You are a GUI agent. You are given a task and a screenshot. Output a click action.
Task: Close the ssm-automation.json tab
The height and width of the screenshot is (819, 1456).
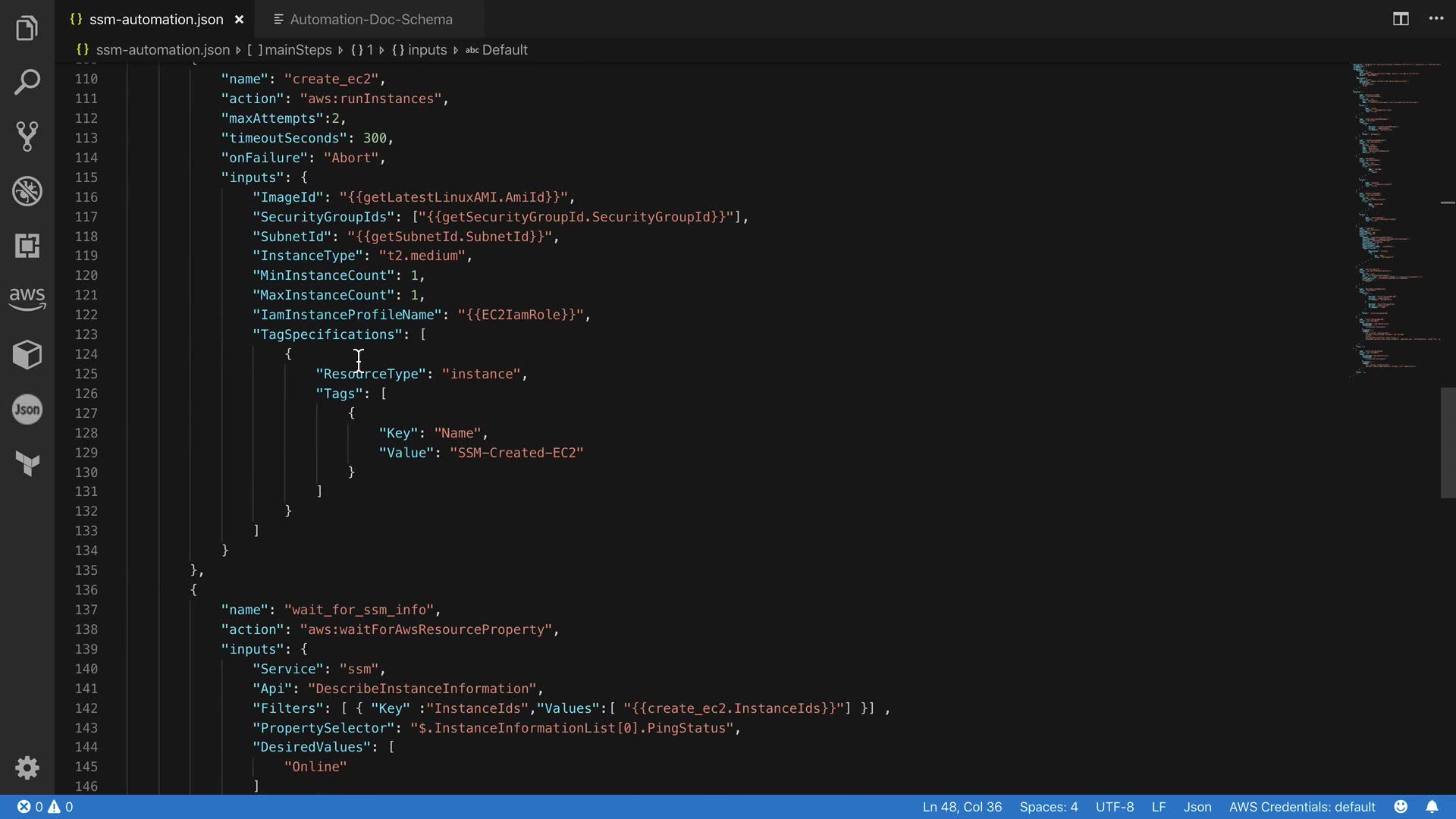tap(239, 20)
